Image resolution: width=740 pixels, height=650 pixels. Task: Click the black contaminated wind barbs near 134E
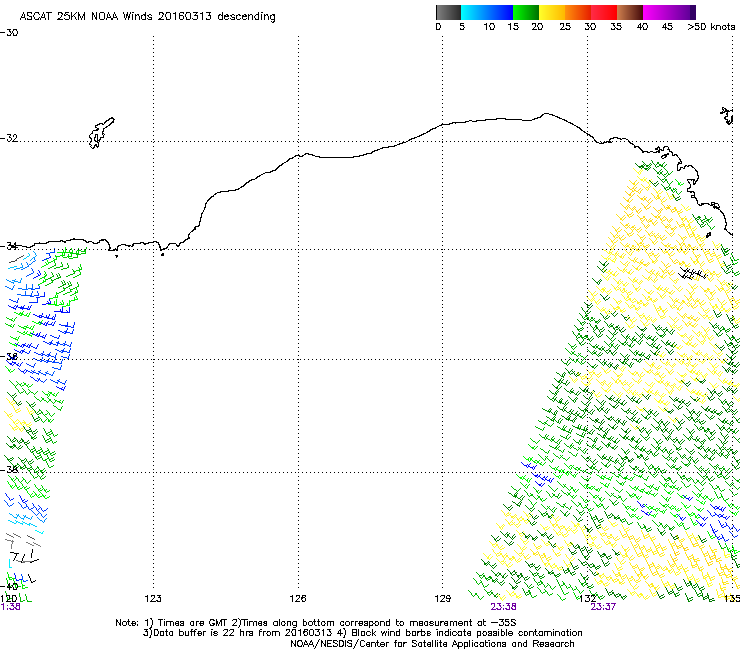point(692,273)
